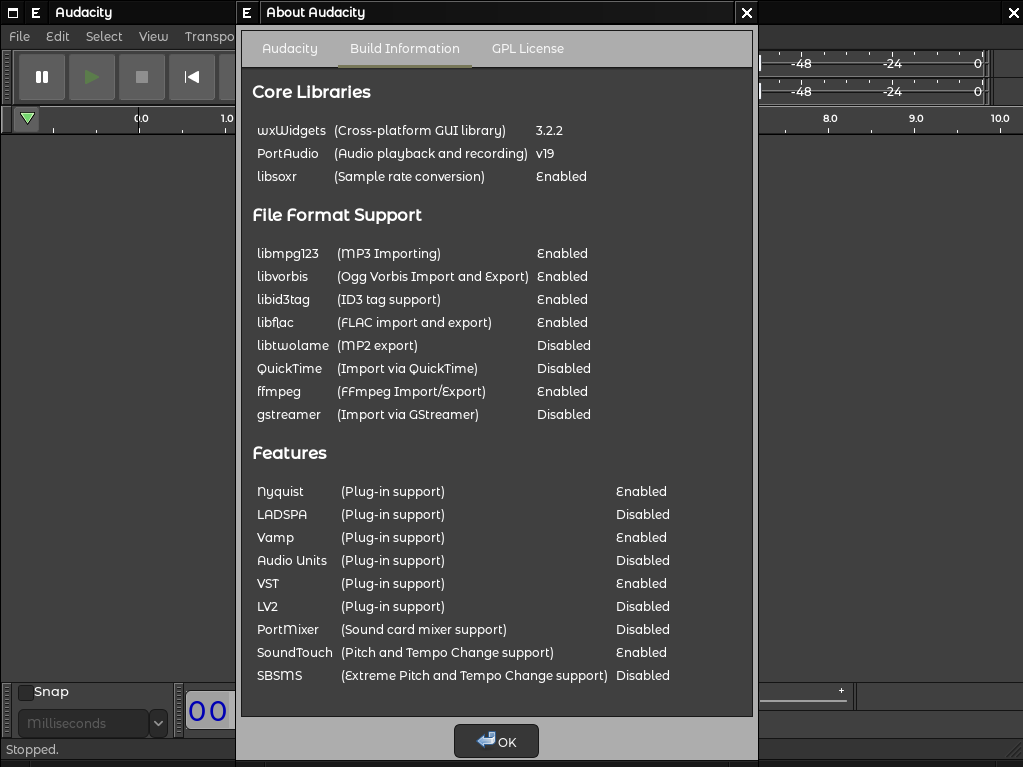Viewport: 1023px width, 767px height.
Task: Click the "LV2" feature name
Action: click(267, 607)
